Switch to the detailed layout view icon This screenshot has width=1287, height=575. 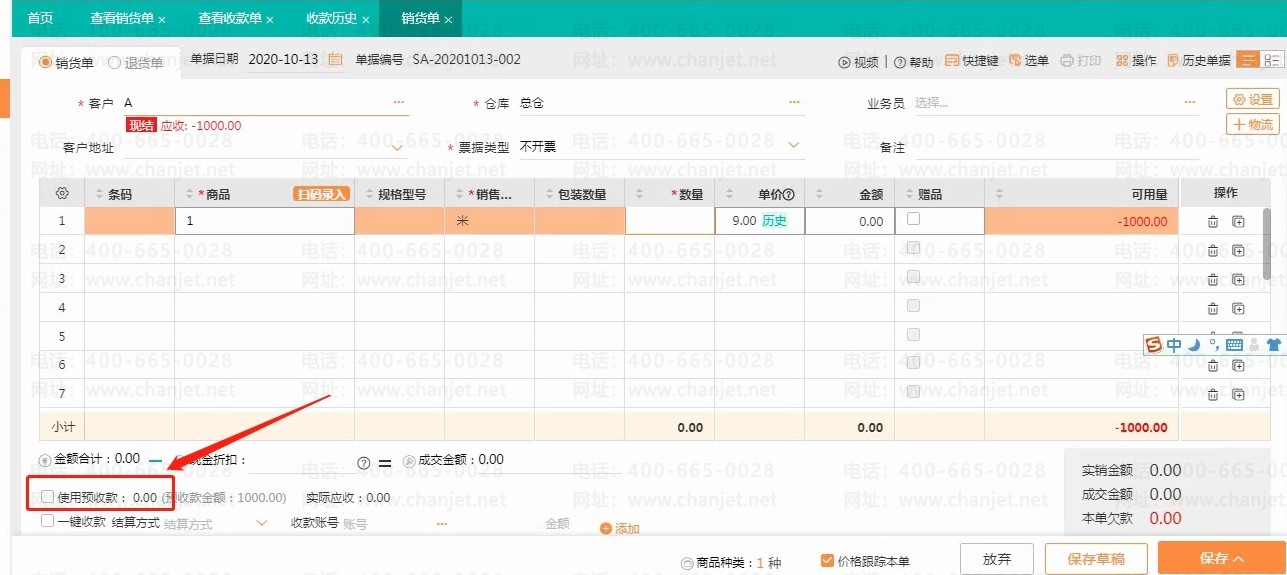tap(1271, 60)
